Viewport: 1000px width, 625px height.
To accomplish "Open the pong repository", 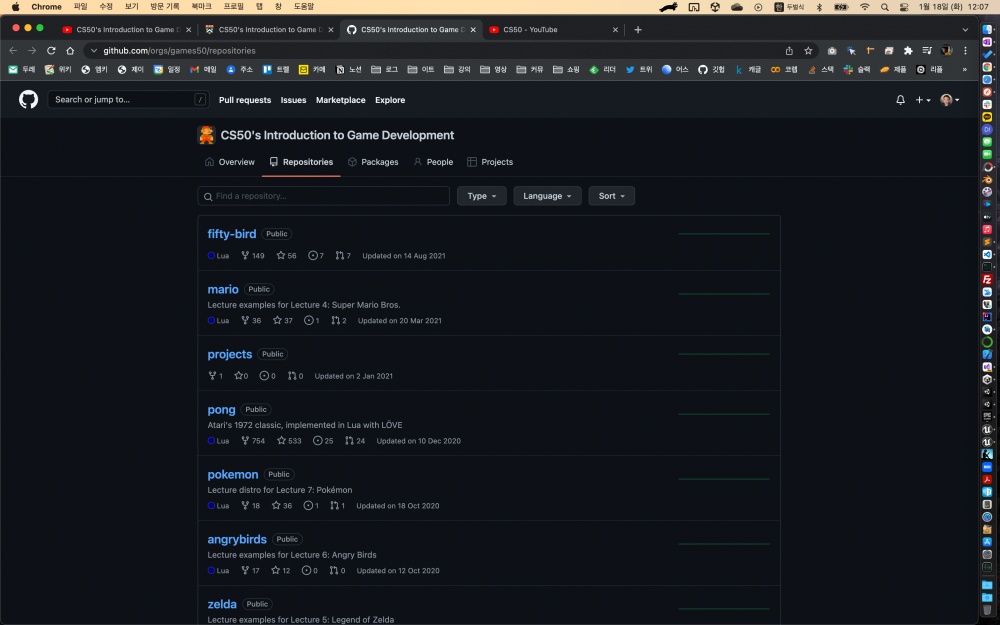I will pyautogui.click(x=221, y=410).
